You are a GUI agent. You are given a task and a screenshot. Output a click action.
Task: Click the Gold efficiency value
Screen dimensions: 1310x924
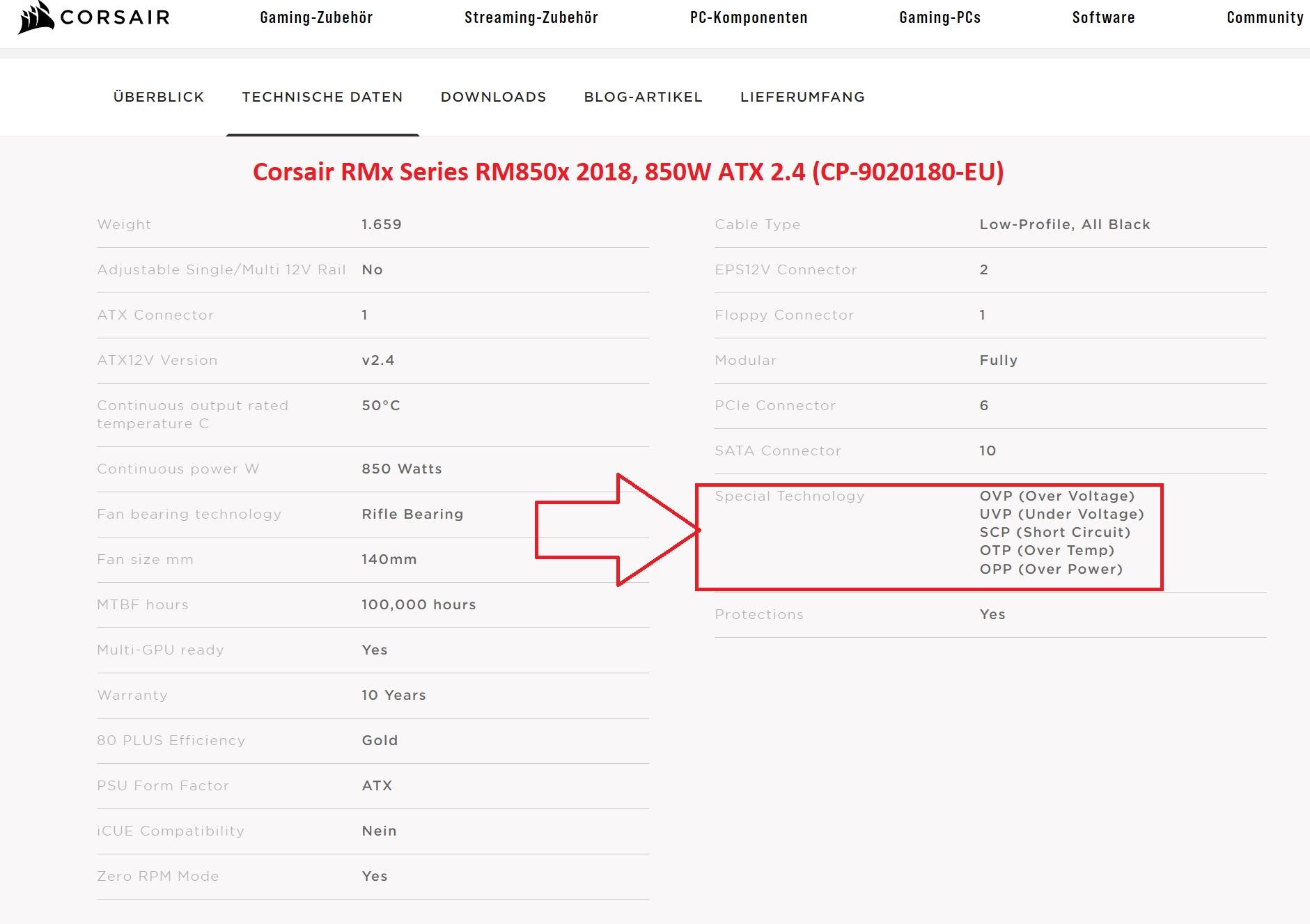(380, 740)
